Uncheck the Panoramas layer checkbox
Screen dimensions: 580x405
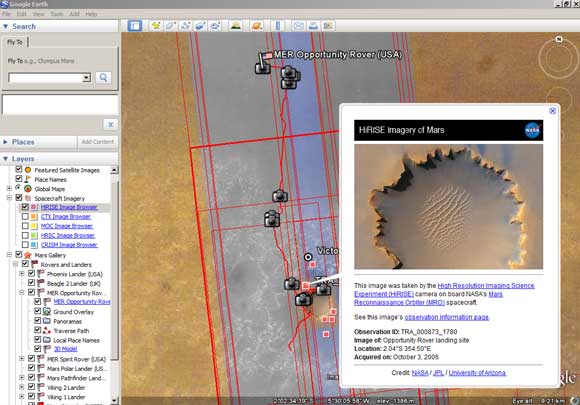point(38,321)
